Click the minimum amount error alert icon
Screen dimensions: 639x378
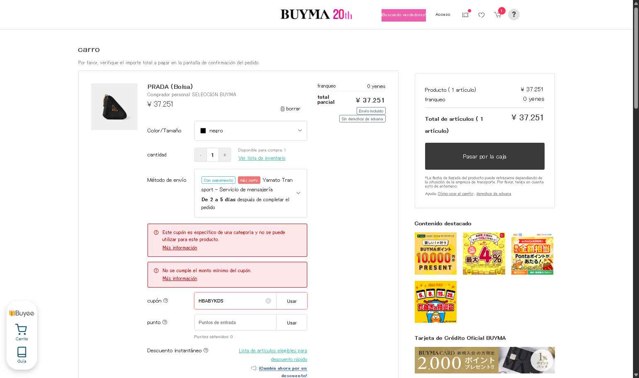pos(156,270)
